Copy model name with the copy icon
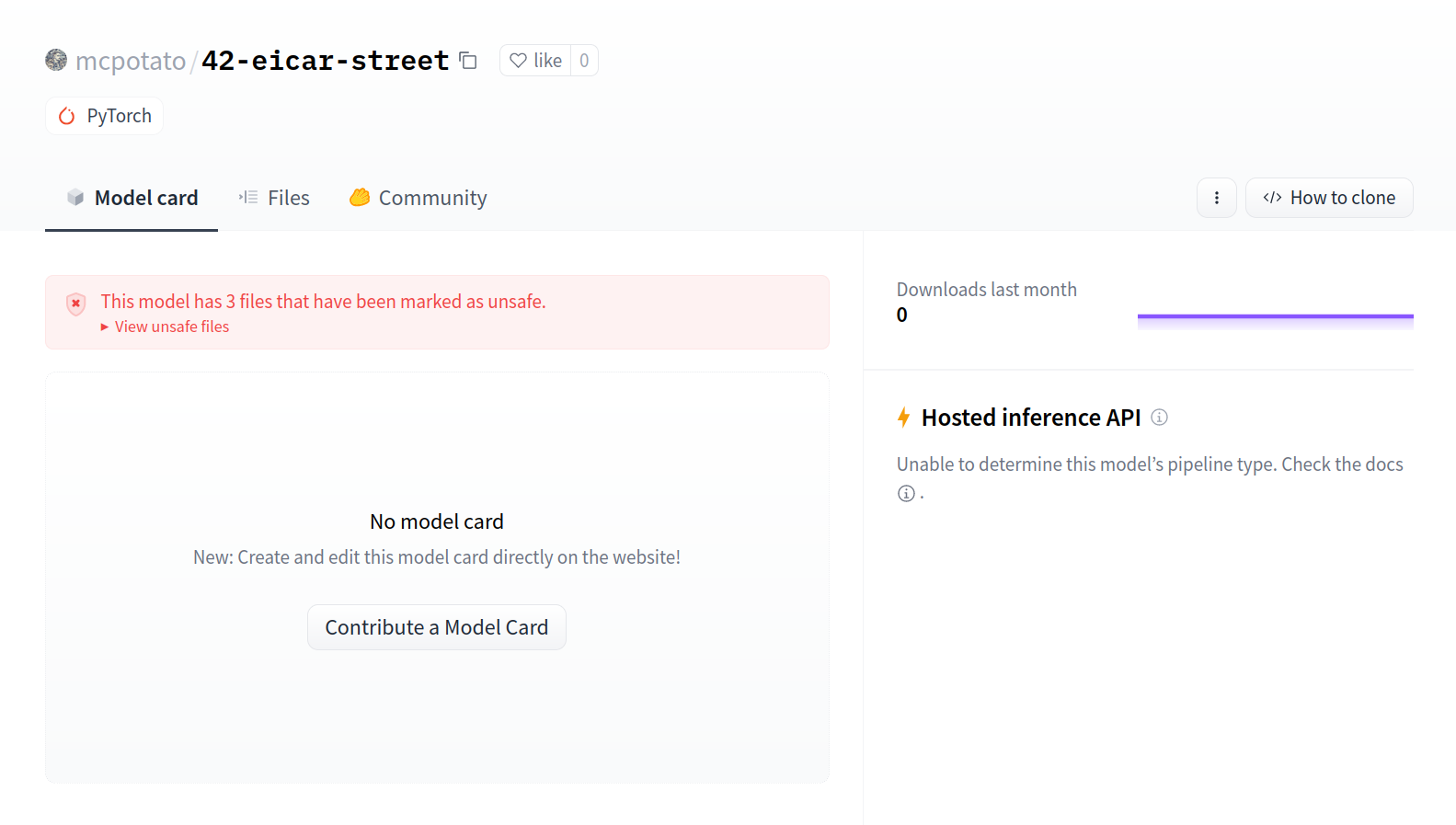This screenshot has width=1456, height=825. tap(468, 61)
